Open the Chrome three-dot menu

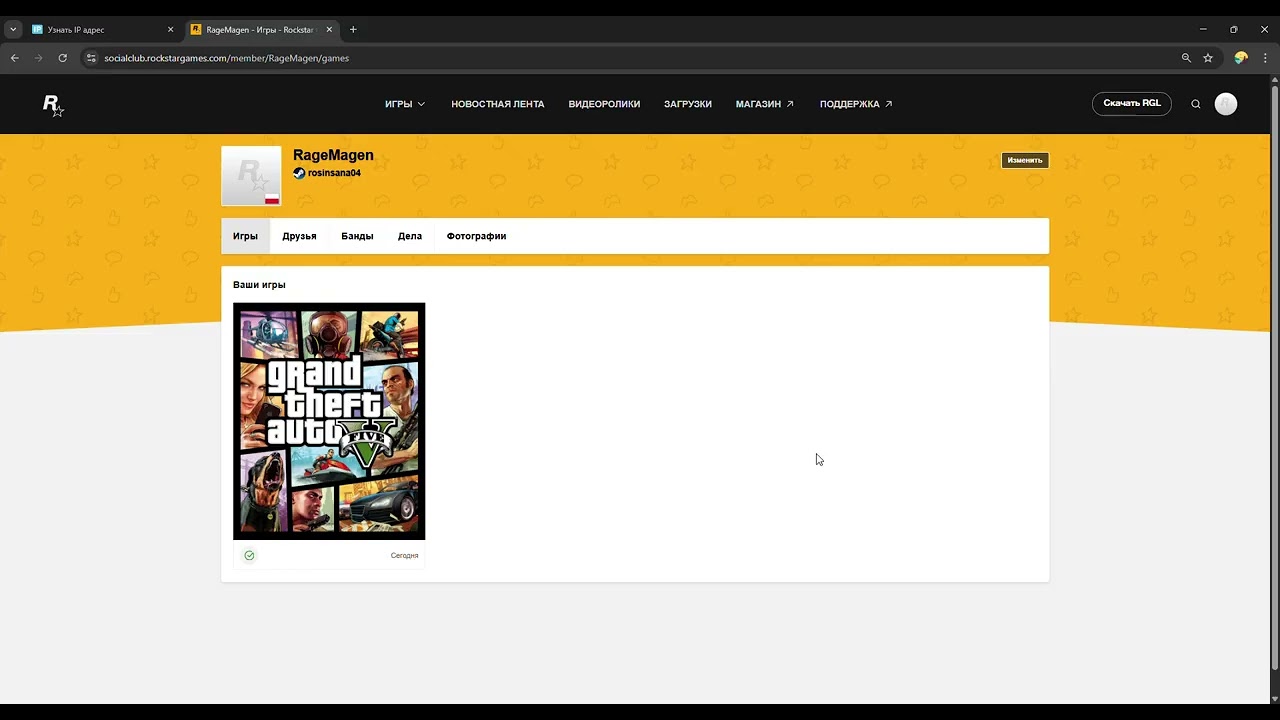[x=1265, y=58]
